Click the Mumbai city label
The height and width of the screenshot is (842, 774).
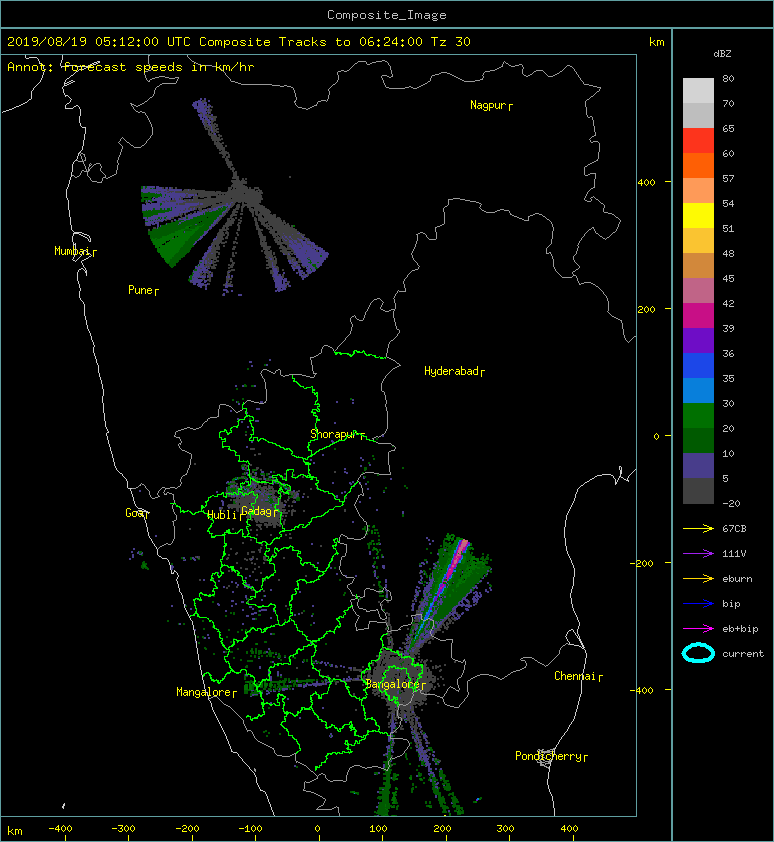click(x=73, y=251)
